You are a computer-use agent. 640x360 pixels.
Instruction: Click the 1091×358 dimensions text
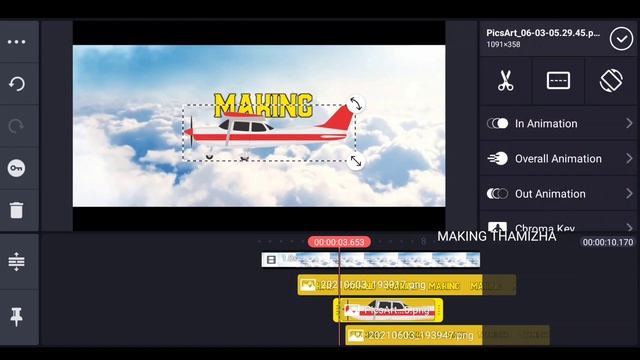(x=503, y=44)
